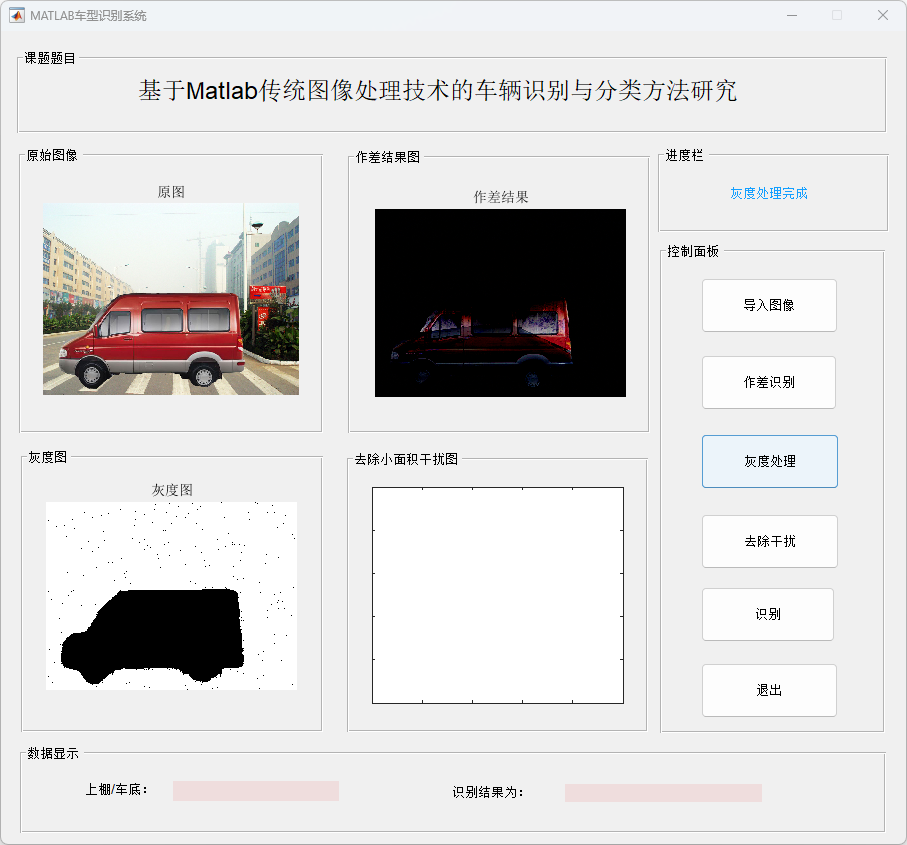Screen dimensions: 907x845
Task: Click the 基于Matlab project title heading
Action: pos(438,91)
